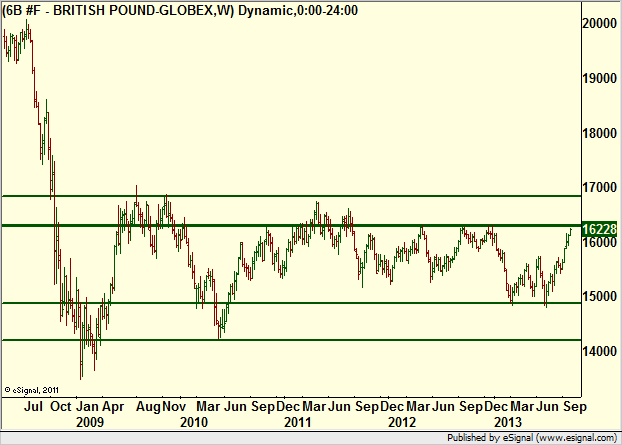Image resolution: width=622 pixels, height=445 pixels.
Task: Click the chart title "6B #F - BRITISH POUND-GLOBEX,W"
Action: [119, 11]
